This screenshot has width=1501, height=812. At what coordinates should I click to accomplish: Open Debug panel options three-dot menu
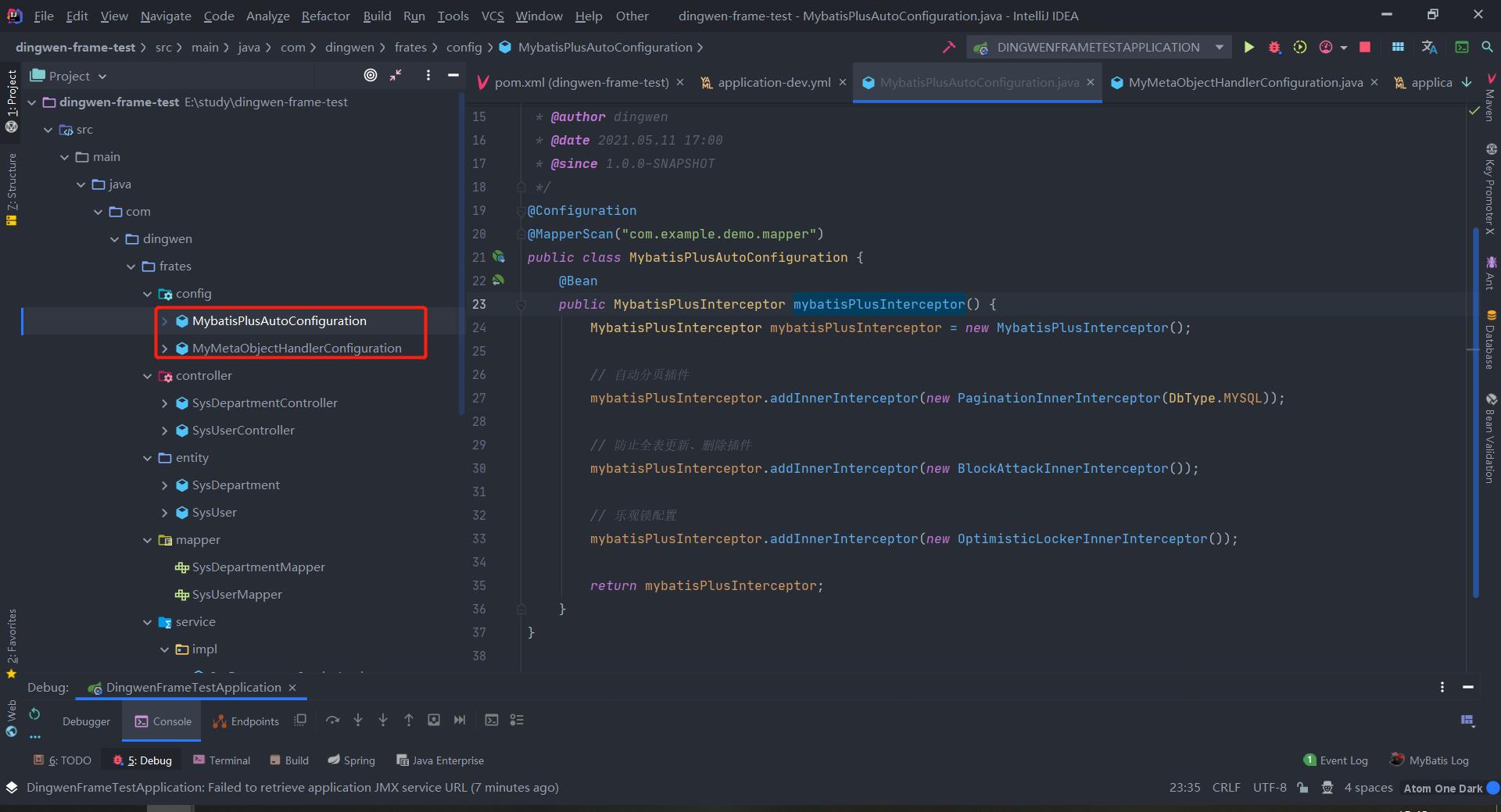point(1442,687)
